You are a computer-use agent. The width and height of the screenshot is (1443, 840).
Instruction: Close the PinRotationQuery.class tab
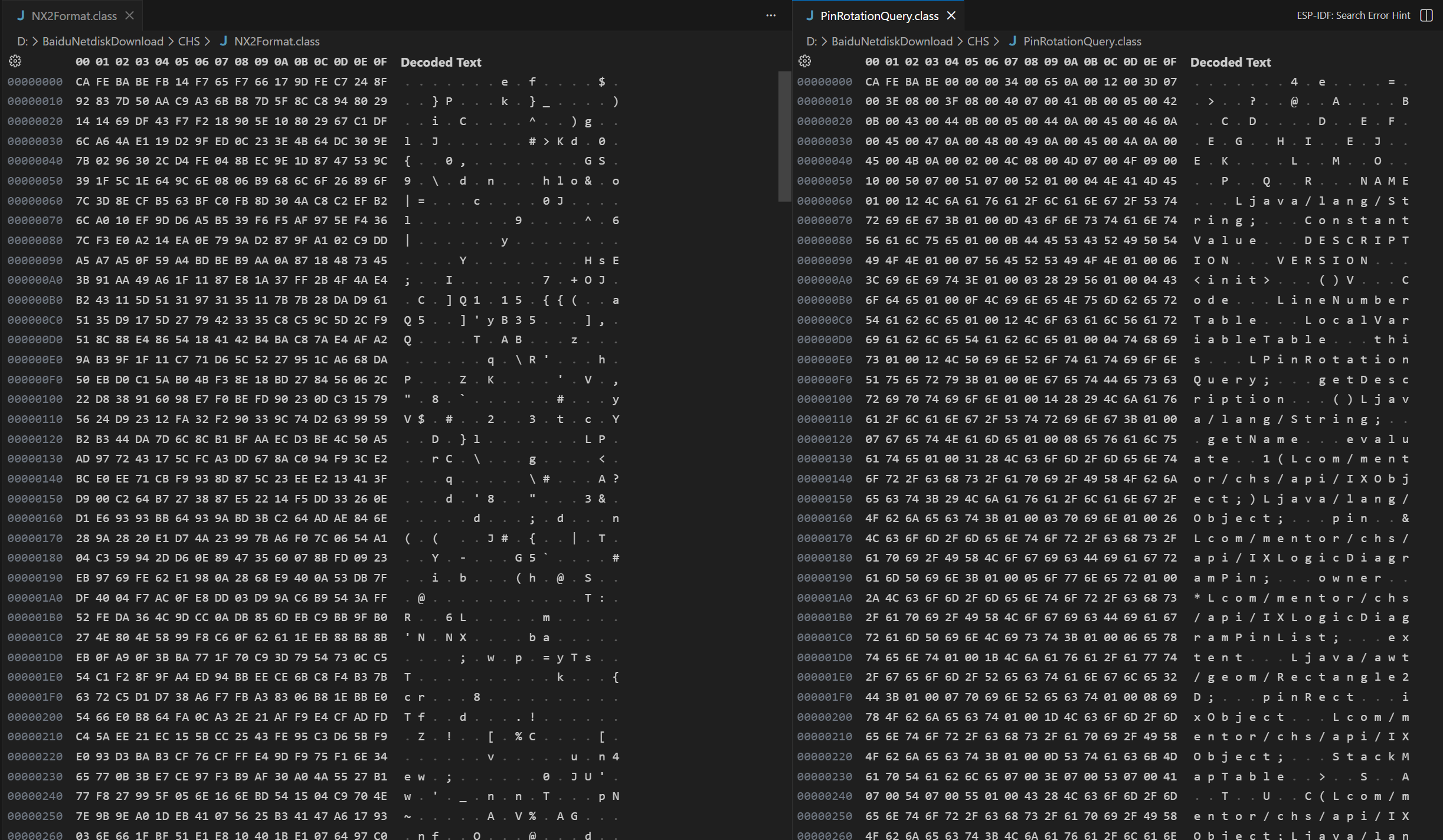coord(951,16)
